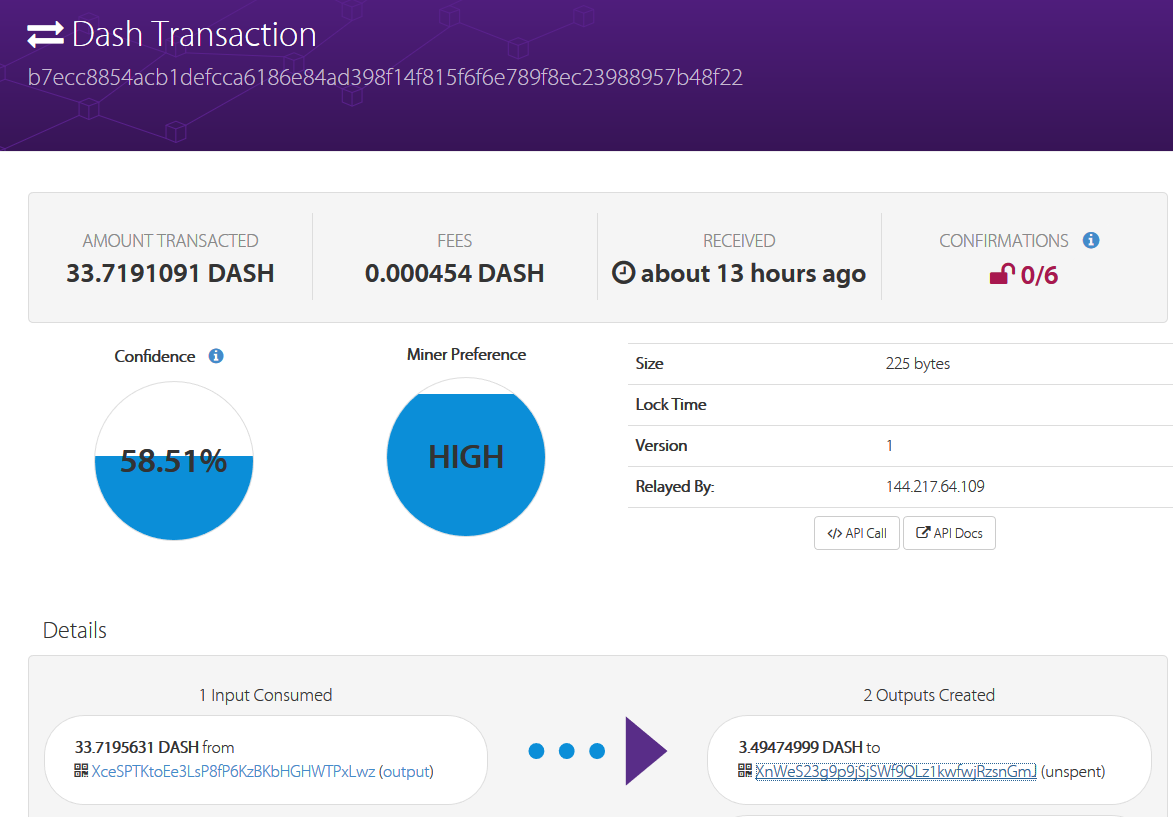
Task: Click the 0.000454 DASH fees value
Action: [x=454, y=273]
